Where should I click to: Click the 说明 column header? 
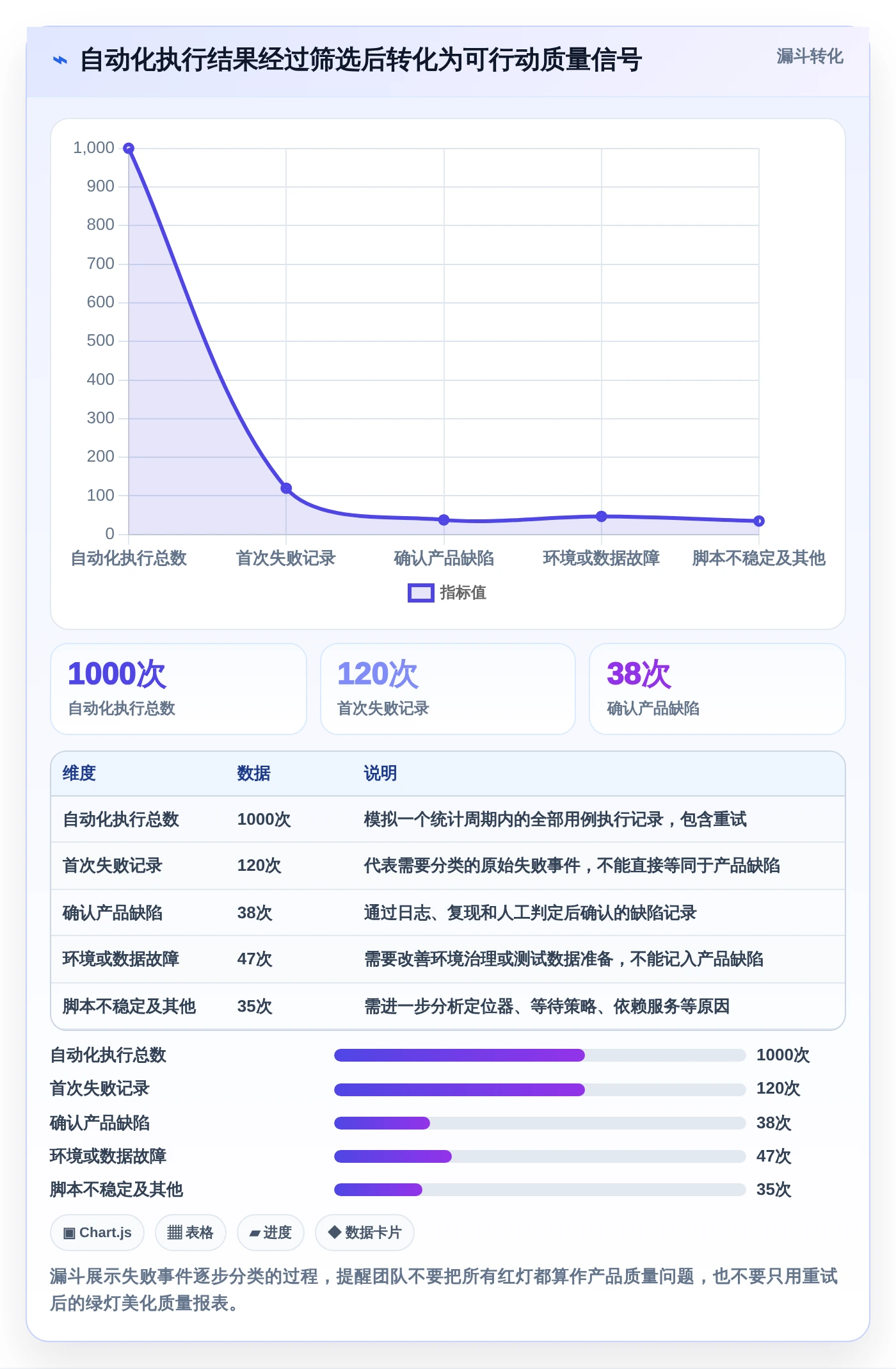[380, 774]
